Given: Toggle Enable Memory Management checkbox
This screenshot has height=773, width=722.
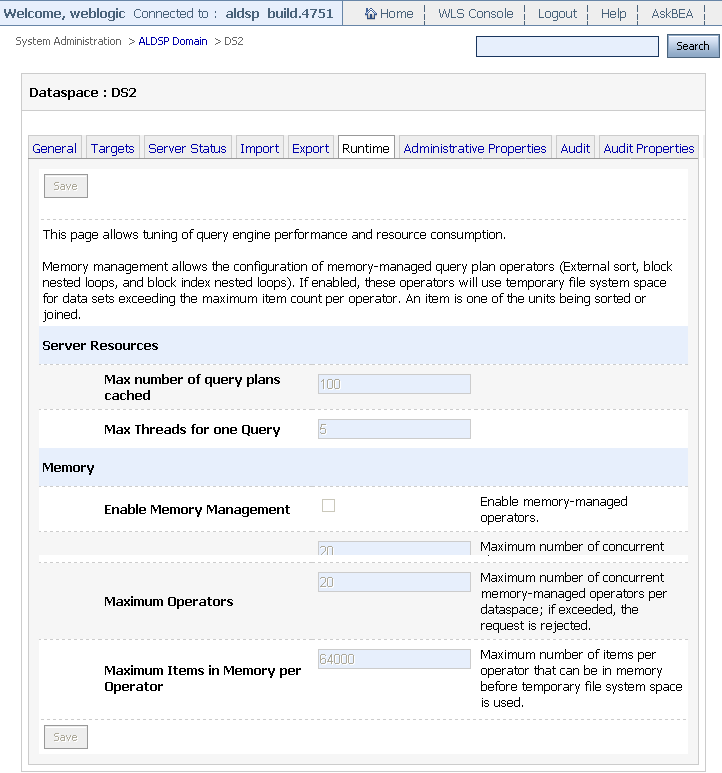Looking at the screenshot, I should click(x=328, y=505).
